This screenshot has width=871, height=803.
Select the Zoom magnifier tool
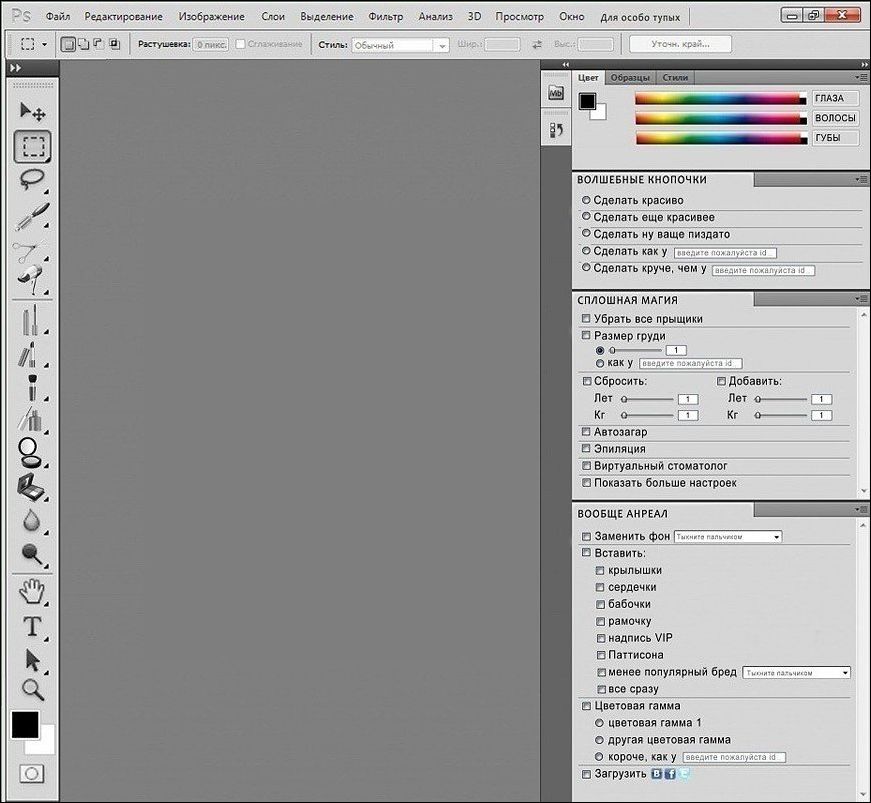point(32,689)
